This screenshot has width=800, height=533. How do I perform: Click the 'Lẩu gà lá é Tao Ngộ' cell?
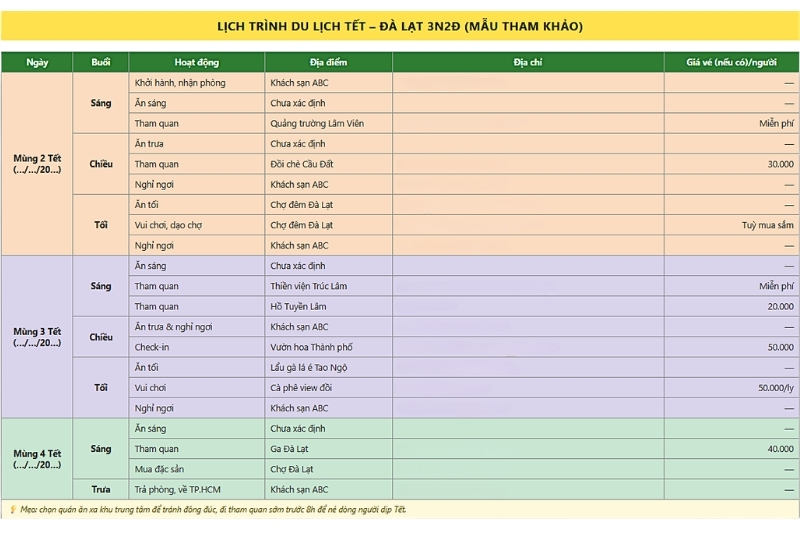(x=328, y=367)
